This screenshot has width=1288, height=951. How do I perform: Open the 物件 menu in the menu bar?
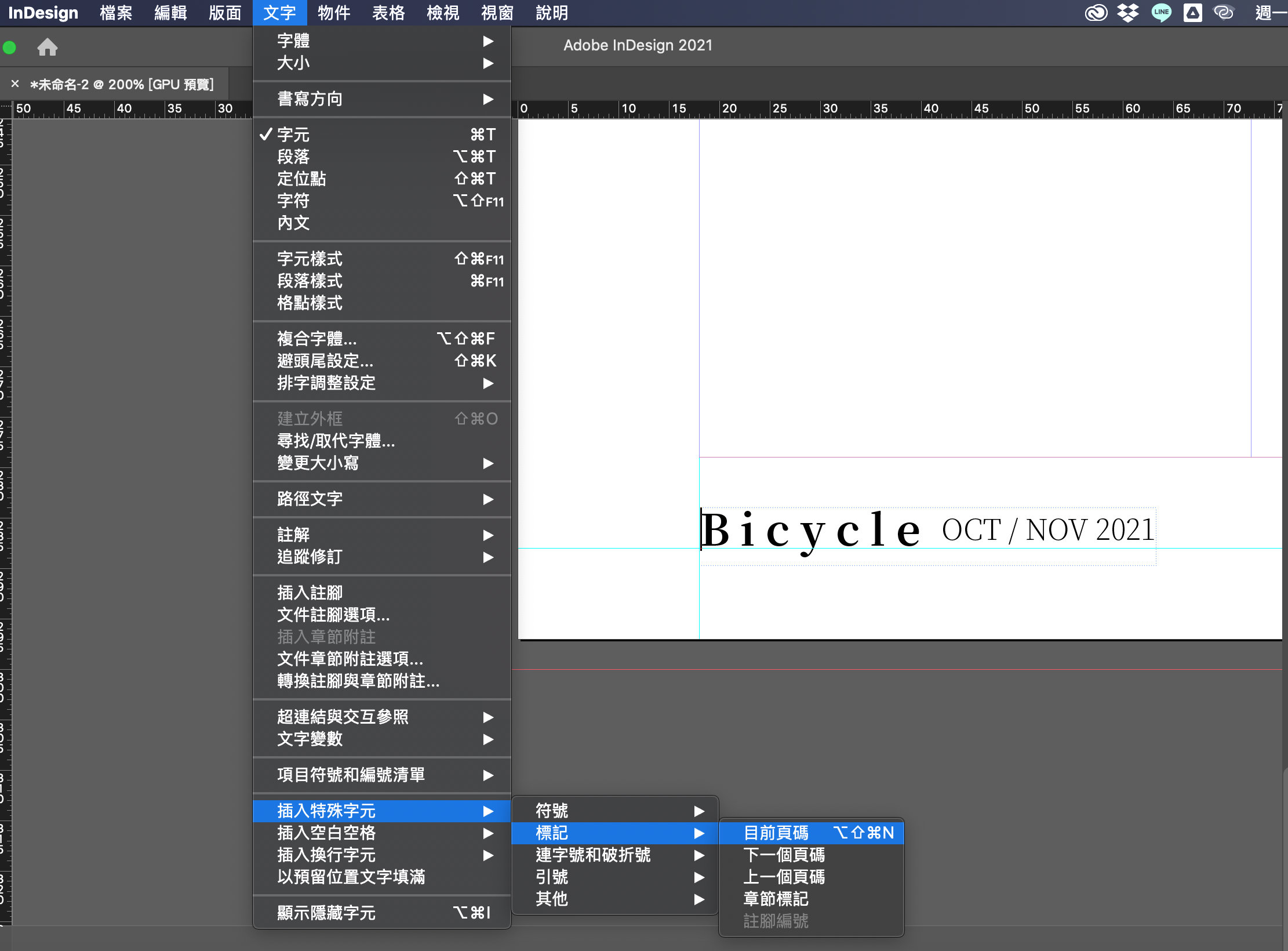pyautogui.click(x=333, y=13)
